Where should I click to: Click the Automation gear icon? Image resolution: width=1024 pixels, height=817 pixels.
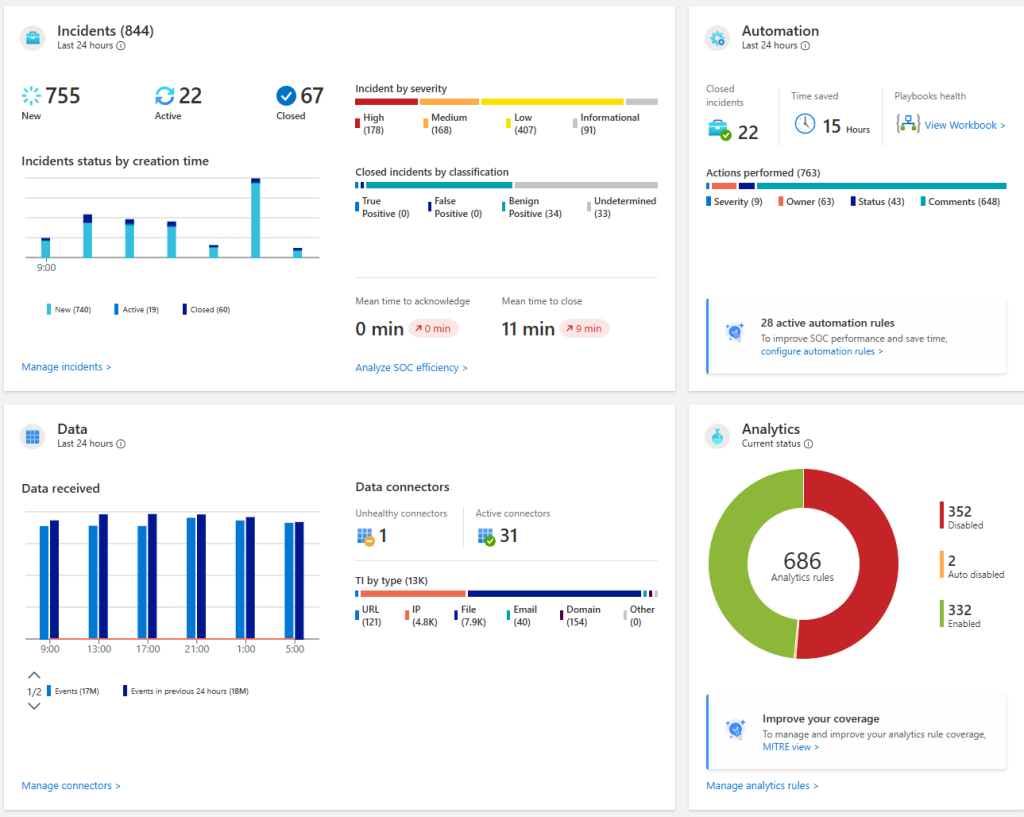pos(717,38)
